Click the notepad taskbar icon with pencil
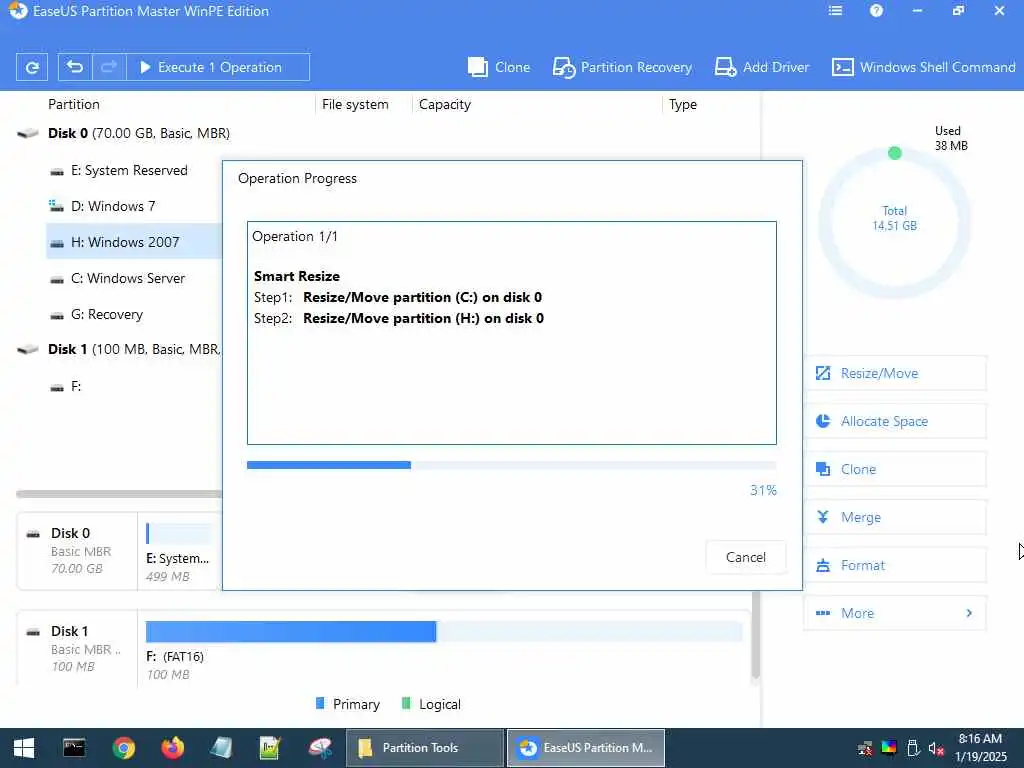Viewport: 1024px width, 768px height. coord(270,748)
